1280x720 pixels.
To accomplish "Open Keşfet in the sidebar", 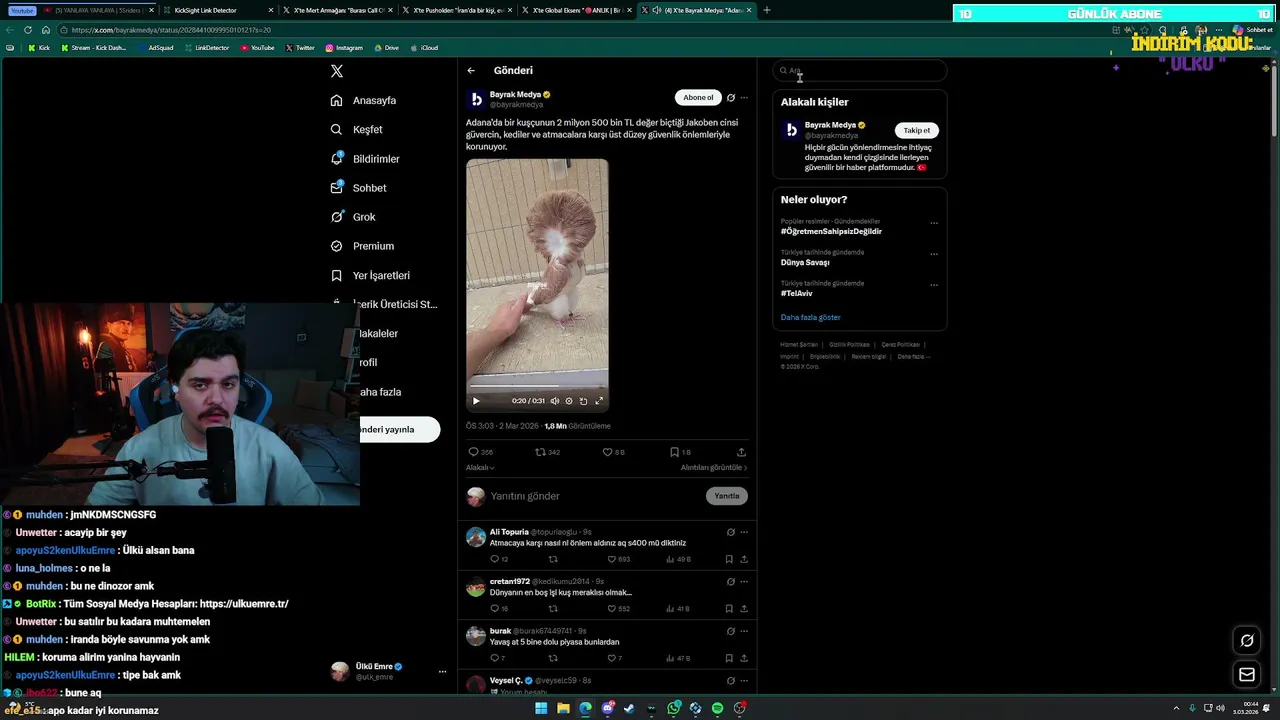I will (x=356, y=130).
